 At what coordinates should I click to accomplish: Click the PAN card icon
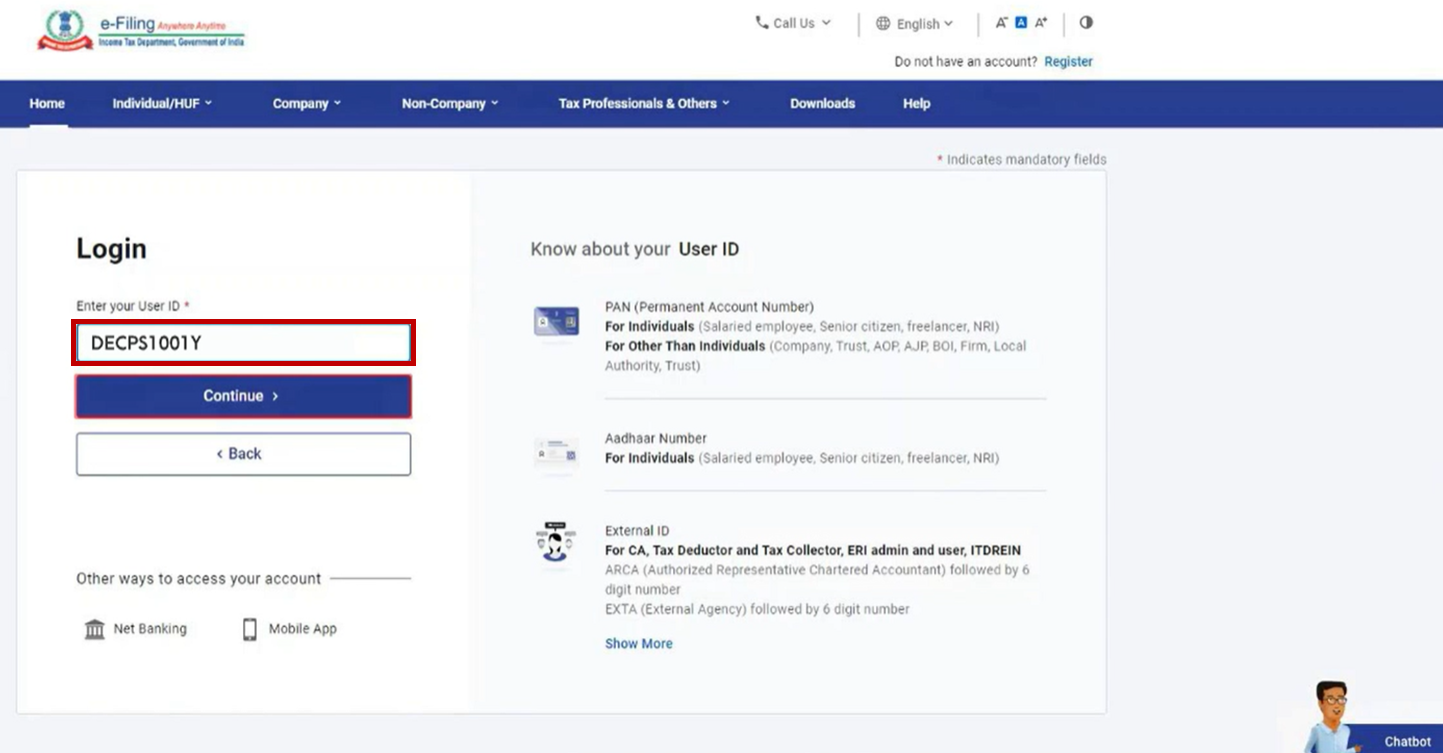tap(556, 321)
